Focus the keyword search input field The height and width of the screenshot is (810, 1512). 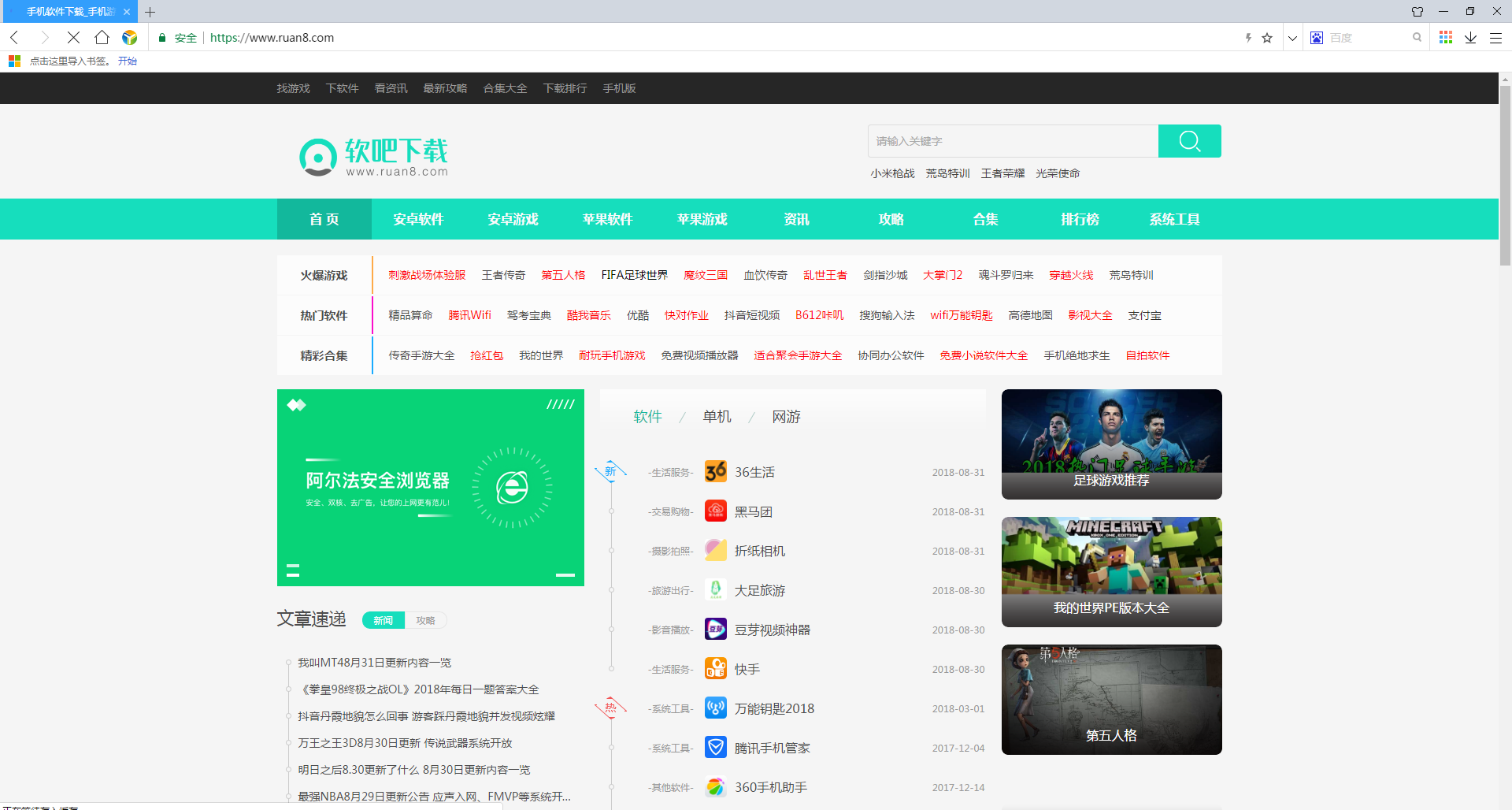[x=1013, y=141]
